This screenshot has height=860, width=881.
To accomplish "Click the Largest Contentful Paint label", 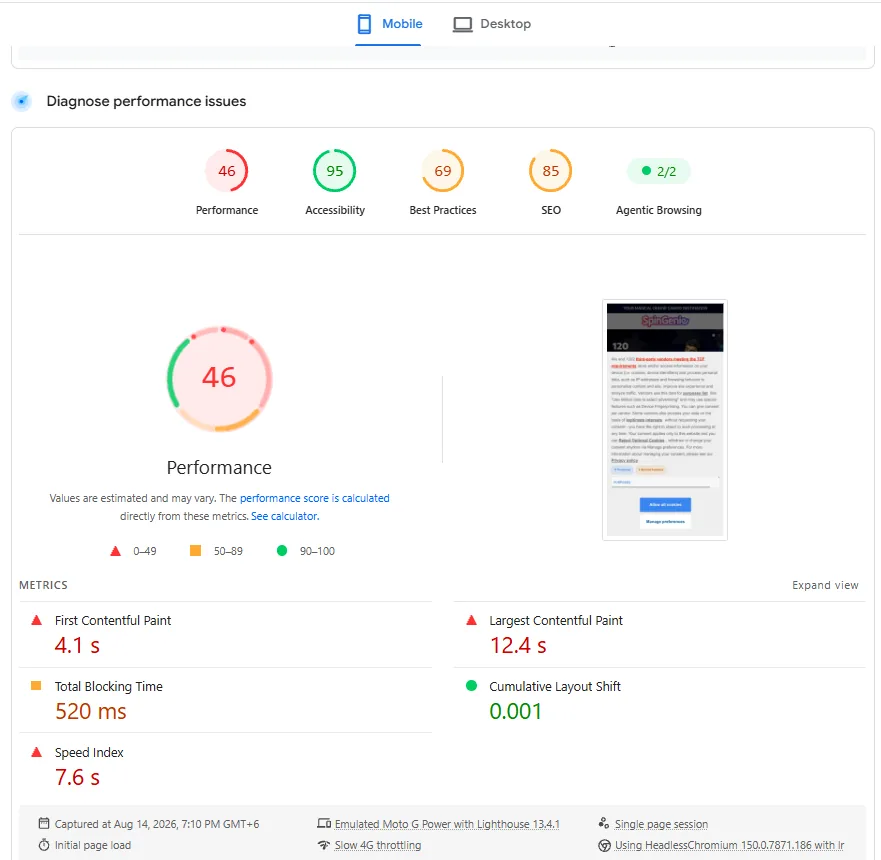I will [556, 621].
